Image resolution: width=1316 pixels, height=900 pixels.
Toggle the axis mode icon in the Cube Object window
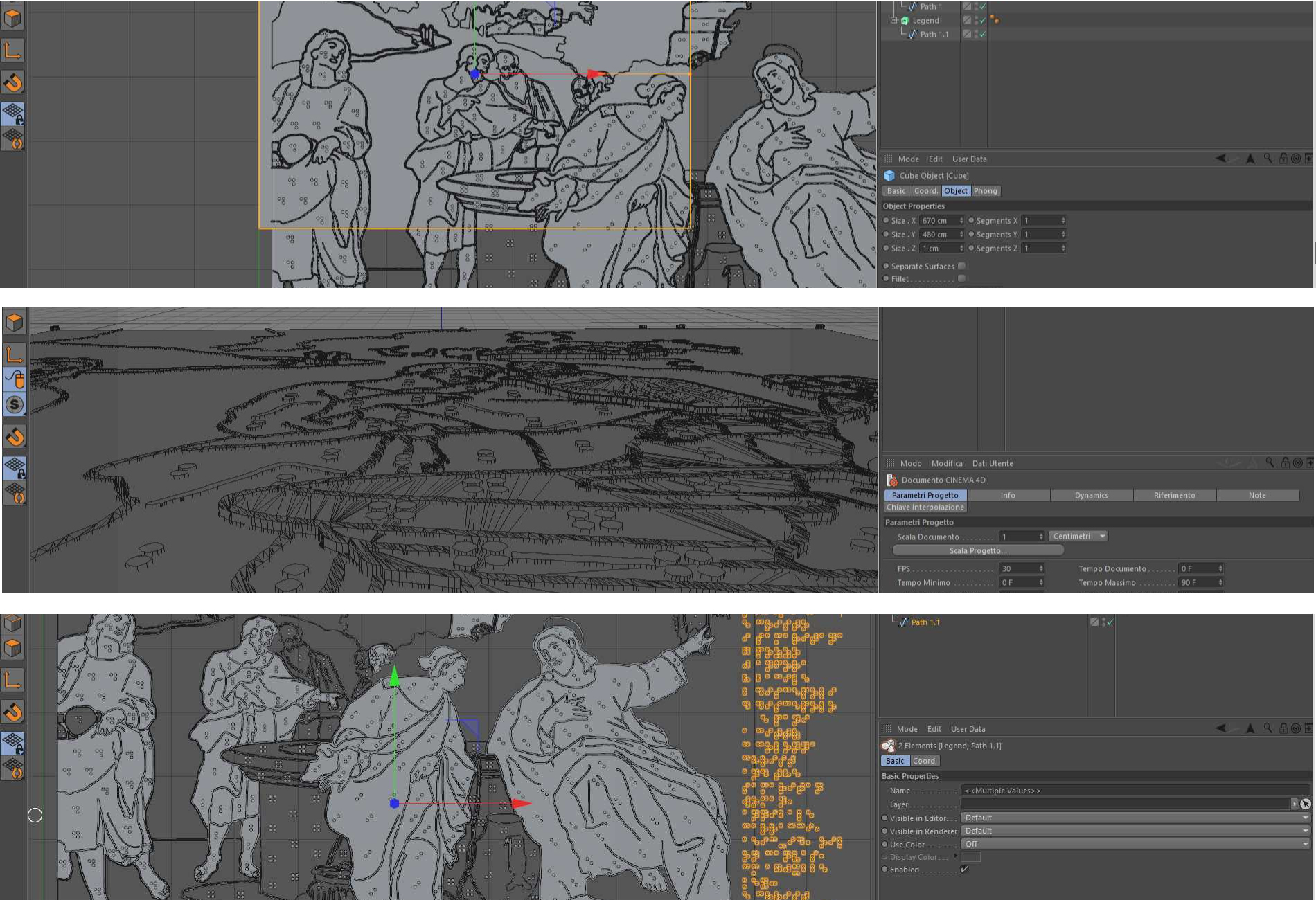click(x=12, y=50)
